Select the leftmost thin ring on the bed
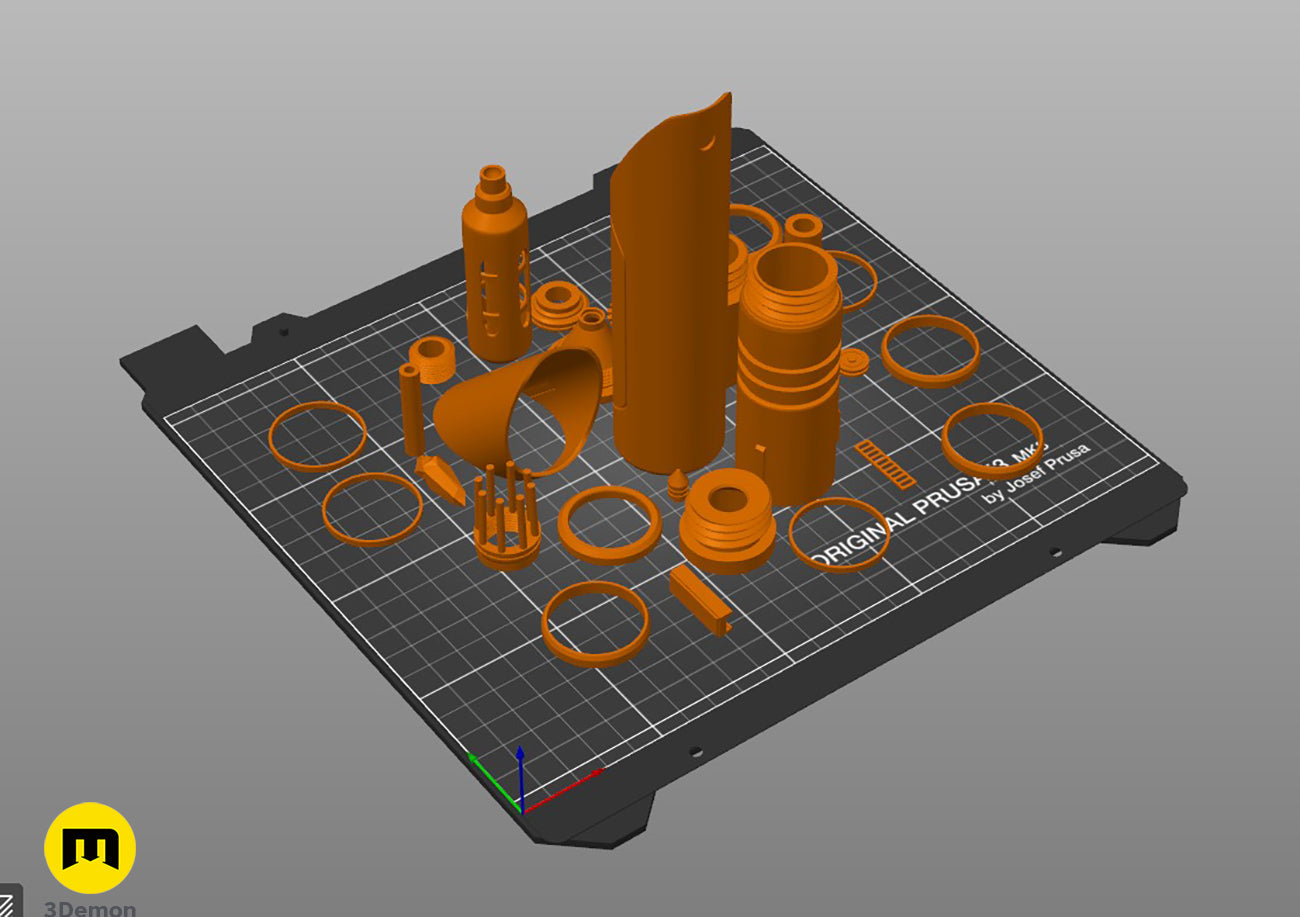 point(318,436)
